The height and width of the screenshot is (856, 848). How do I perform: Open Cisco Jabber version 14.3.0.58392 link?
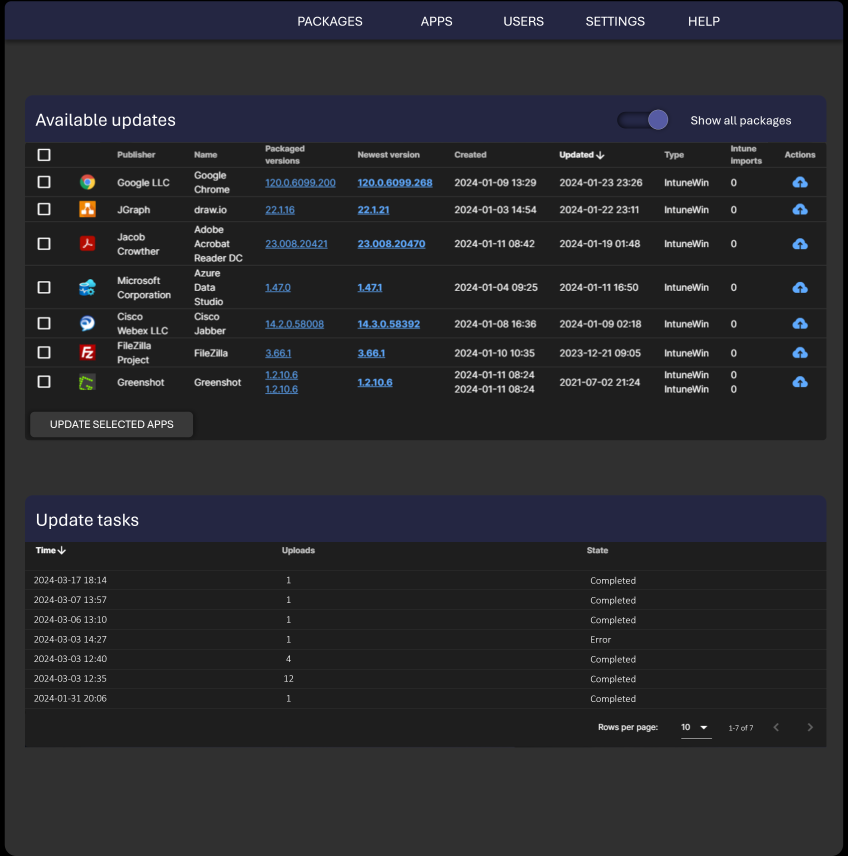point(389,324)
